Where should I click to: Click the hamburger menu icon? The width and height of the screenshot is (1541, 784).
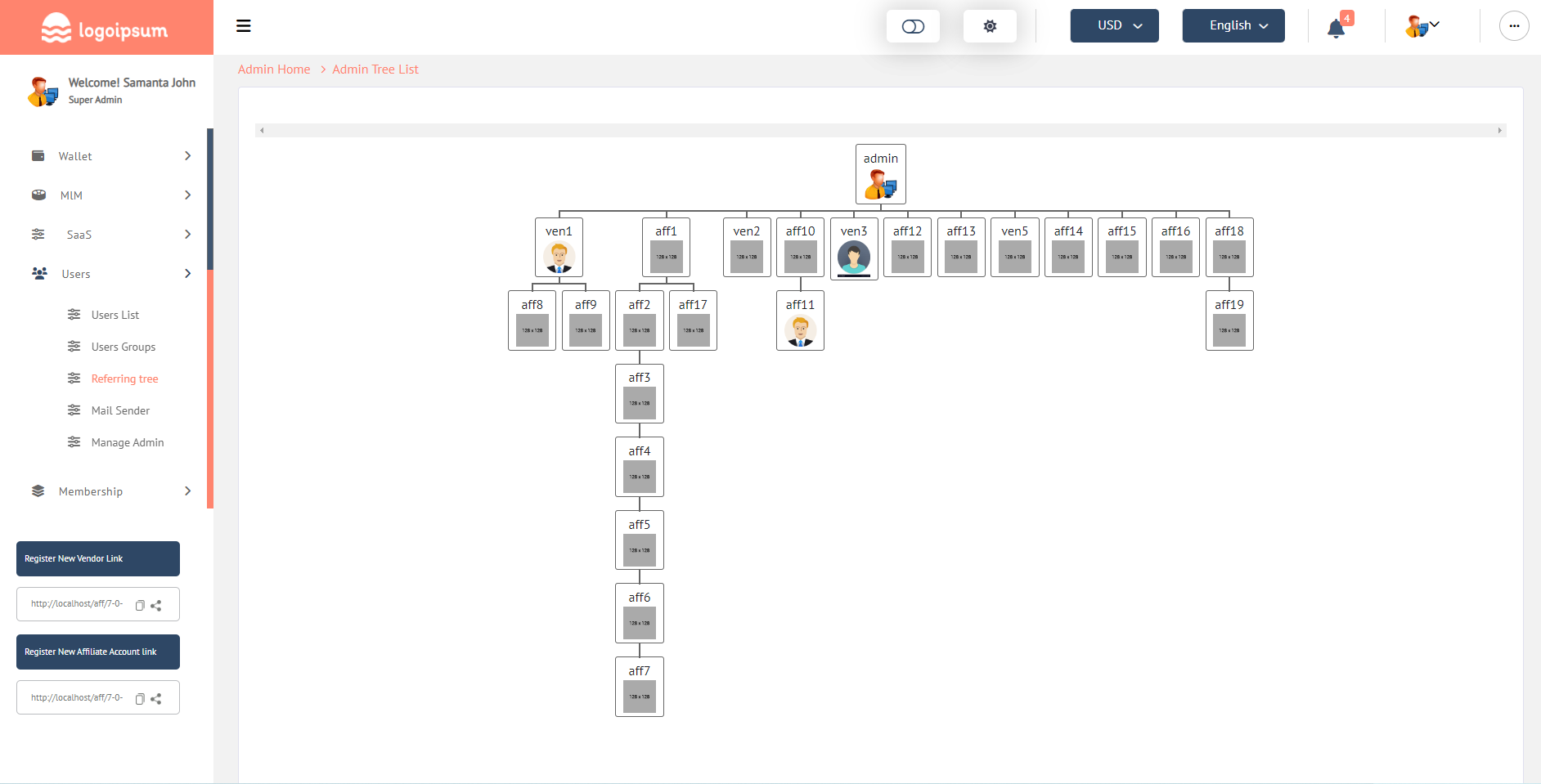point(243,26)
